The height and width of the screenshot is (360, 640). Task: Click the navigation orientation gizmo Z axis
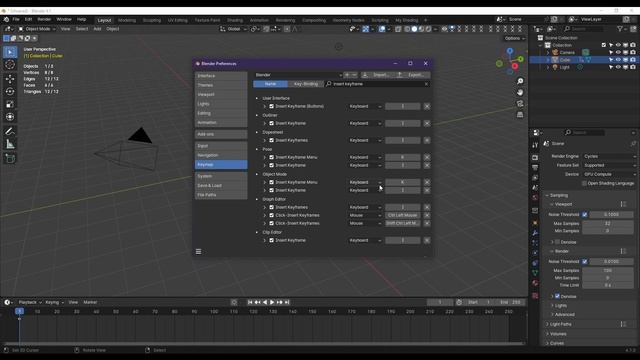[x=510, y=51]
